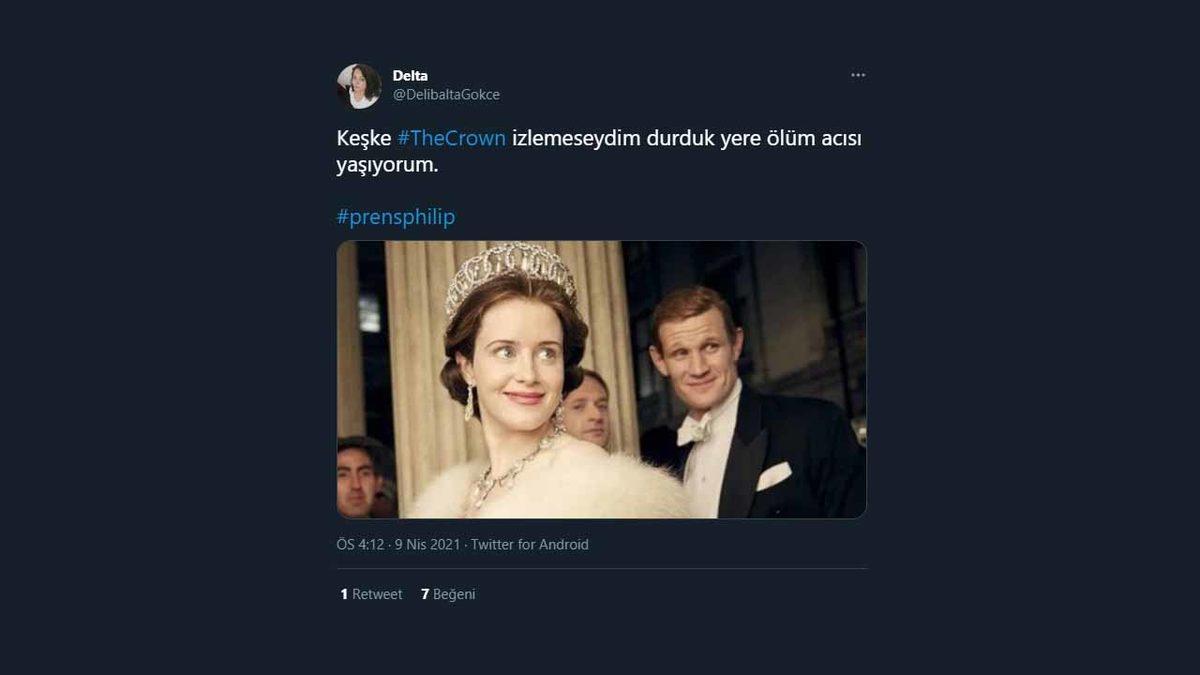Open the tweet overflow options menu
The height and width of the screenshot is (675, 1200).
pyautogui.click(x=858, y=73)
